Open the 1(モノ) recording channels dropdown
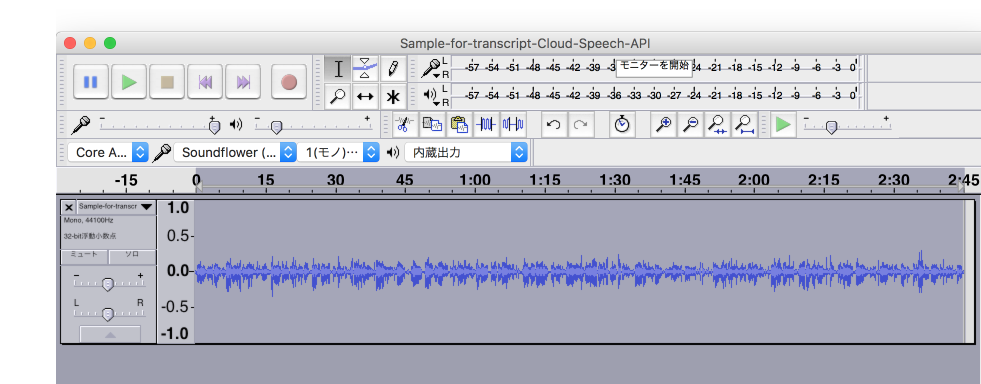981x384 pixels. pos(338,152)
